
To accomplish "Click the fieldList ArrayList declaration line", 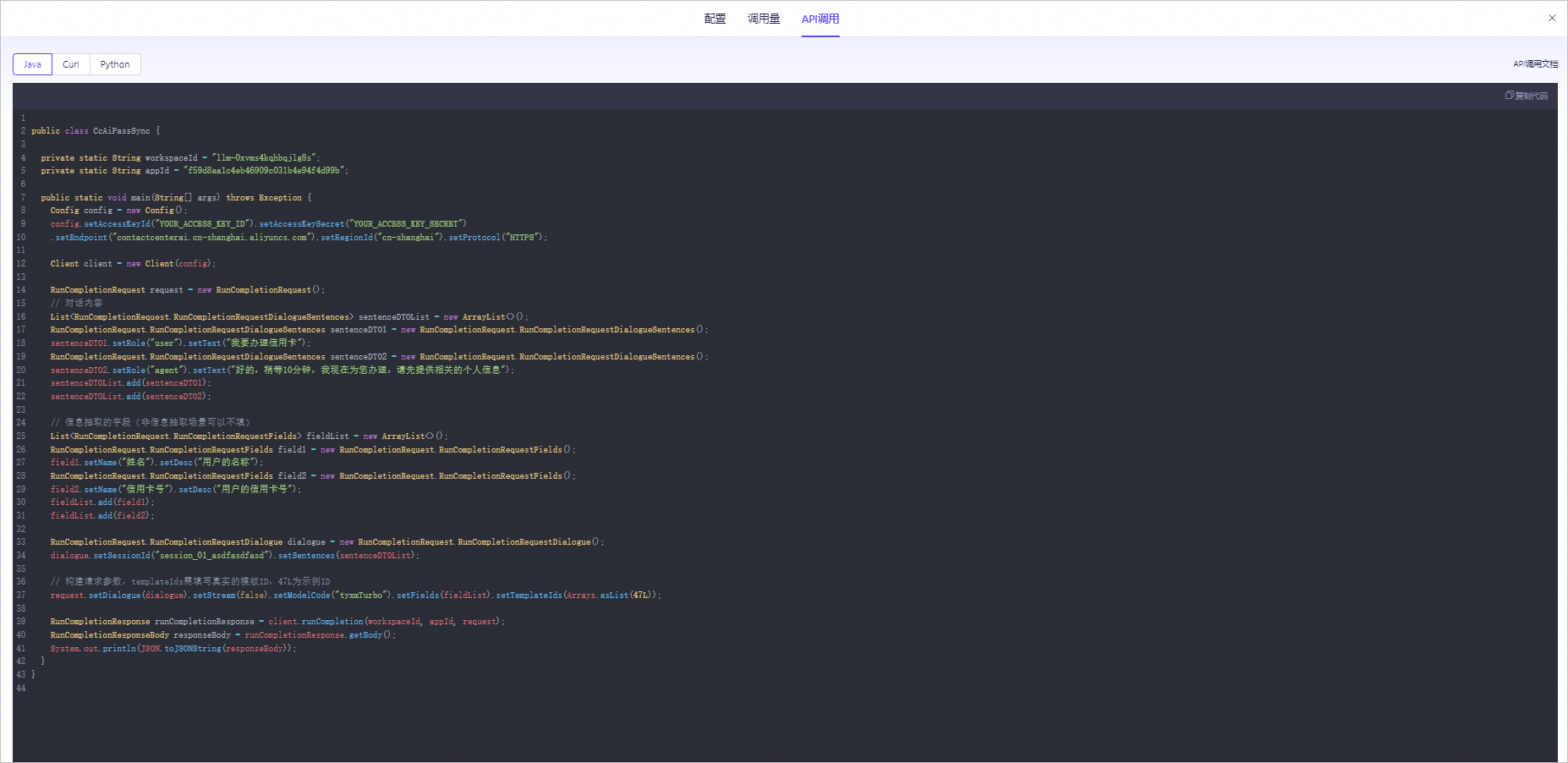I will 249,436.
